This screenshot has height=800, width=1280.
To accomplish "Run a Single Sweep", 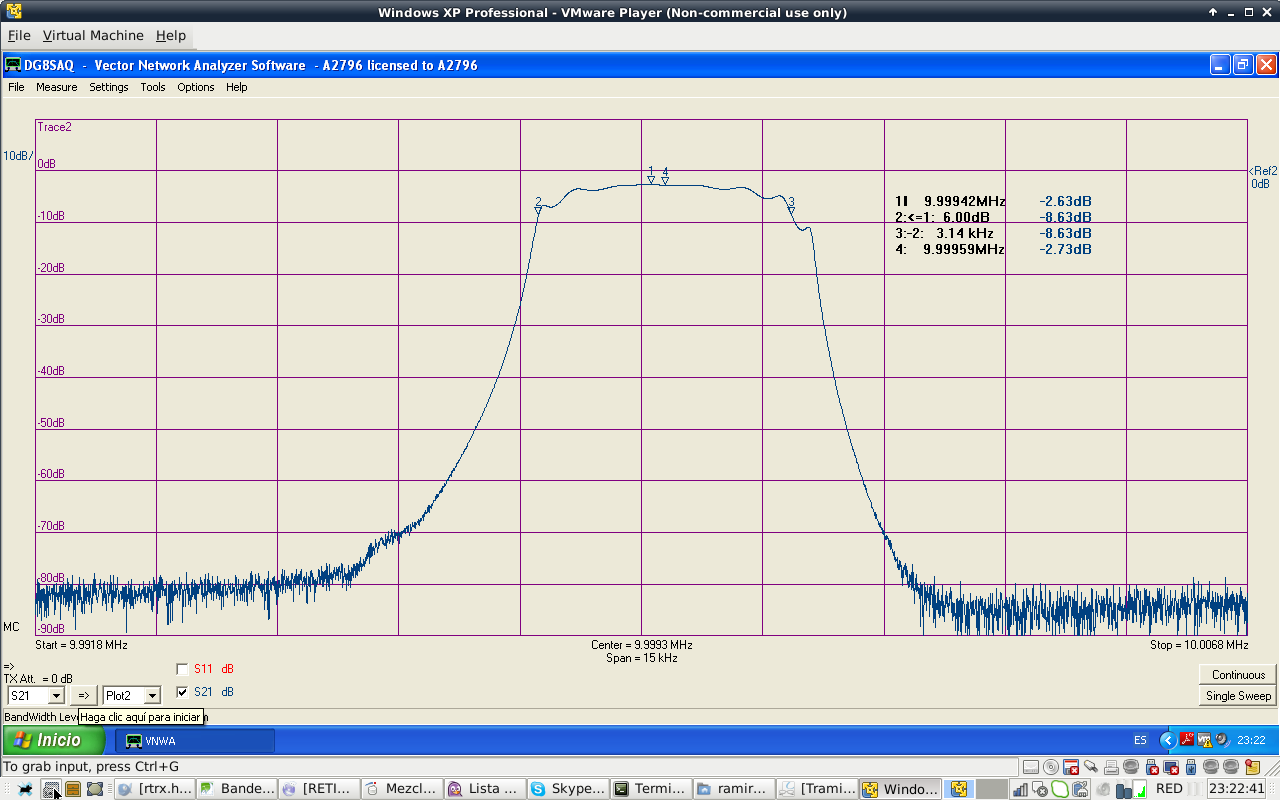I will [x=1238, y=696].
